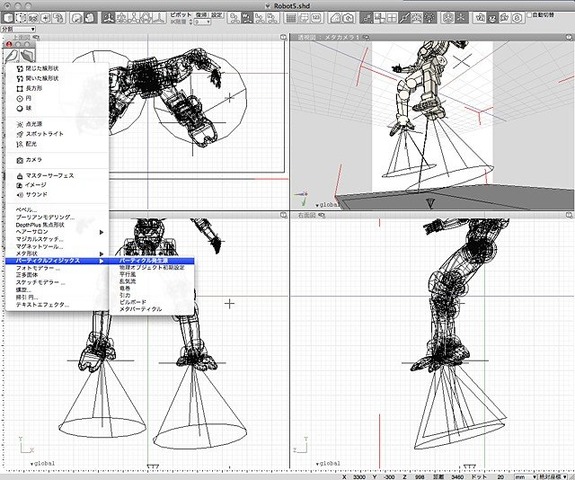Select 平行風 submenu item
Image resolution: width=575 pixels, height=480 pixels.
tap(152, 275)
